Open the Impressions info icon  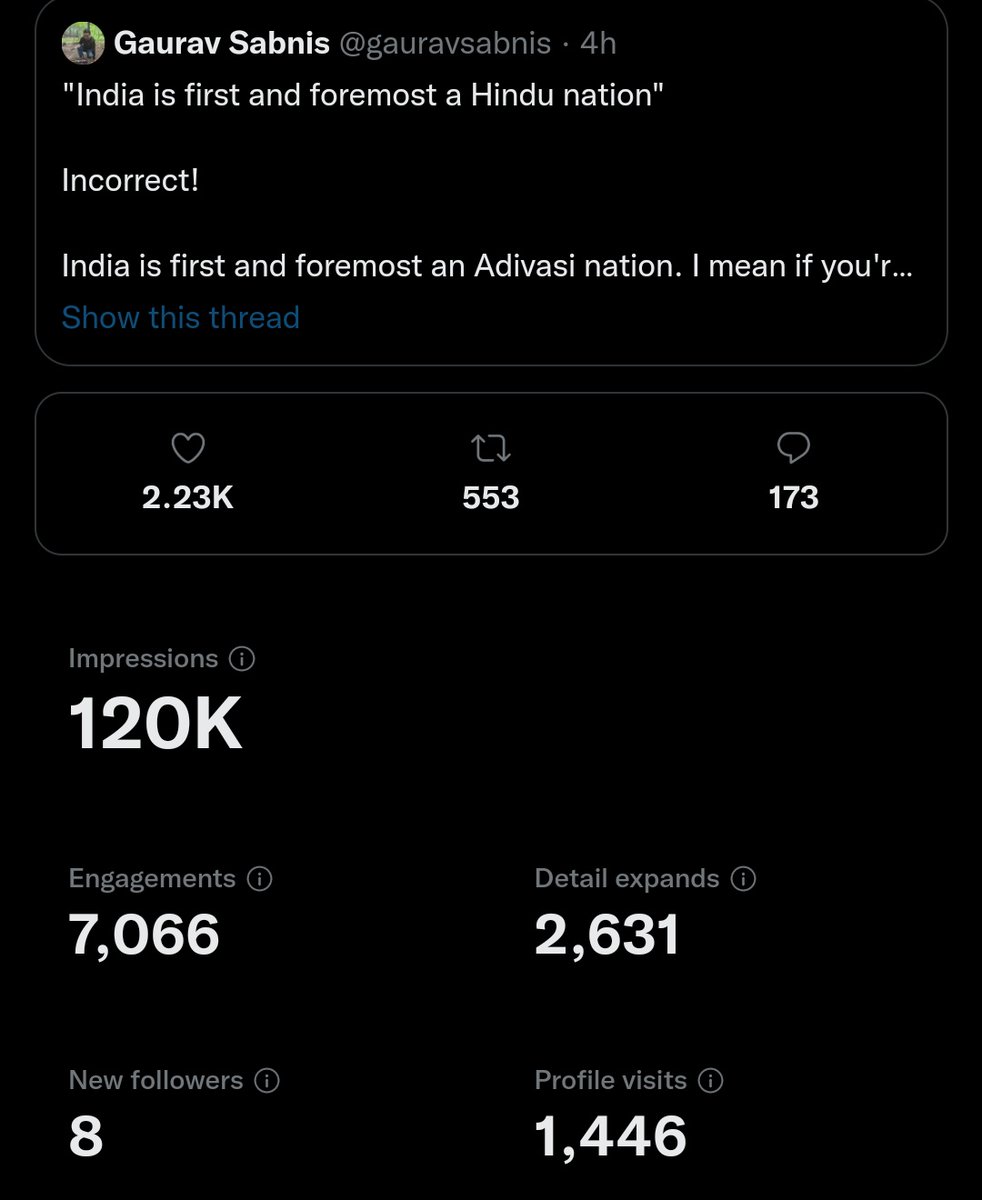242,659
